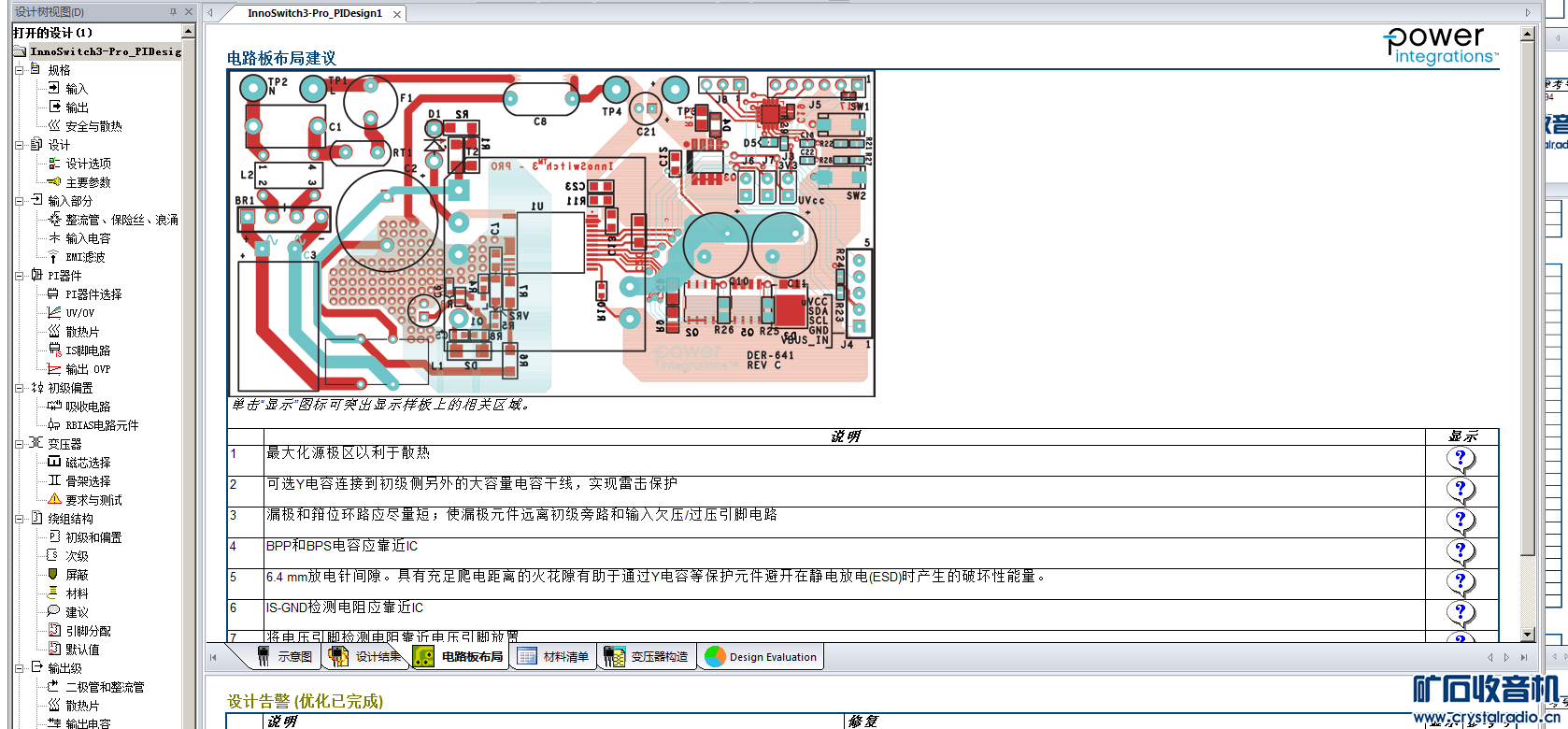
Task: Switch to the 变压器构造 tab
Action: (x=648, y=657)
